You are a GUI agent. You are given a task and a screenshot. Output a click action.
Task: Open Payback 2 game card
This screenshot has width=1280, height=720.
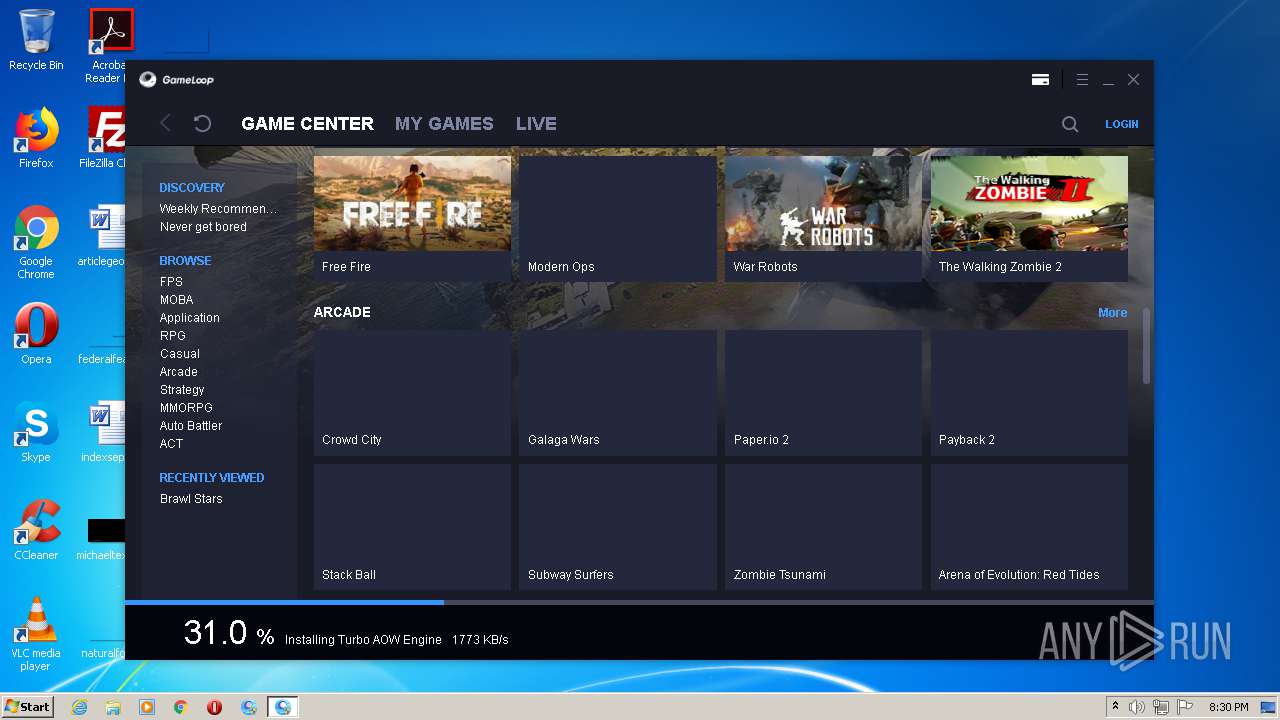[1029, 393]
